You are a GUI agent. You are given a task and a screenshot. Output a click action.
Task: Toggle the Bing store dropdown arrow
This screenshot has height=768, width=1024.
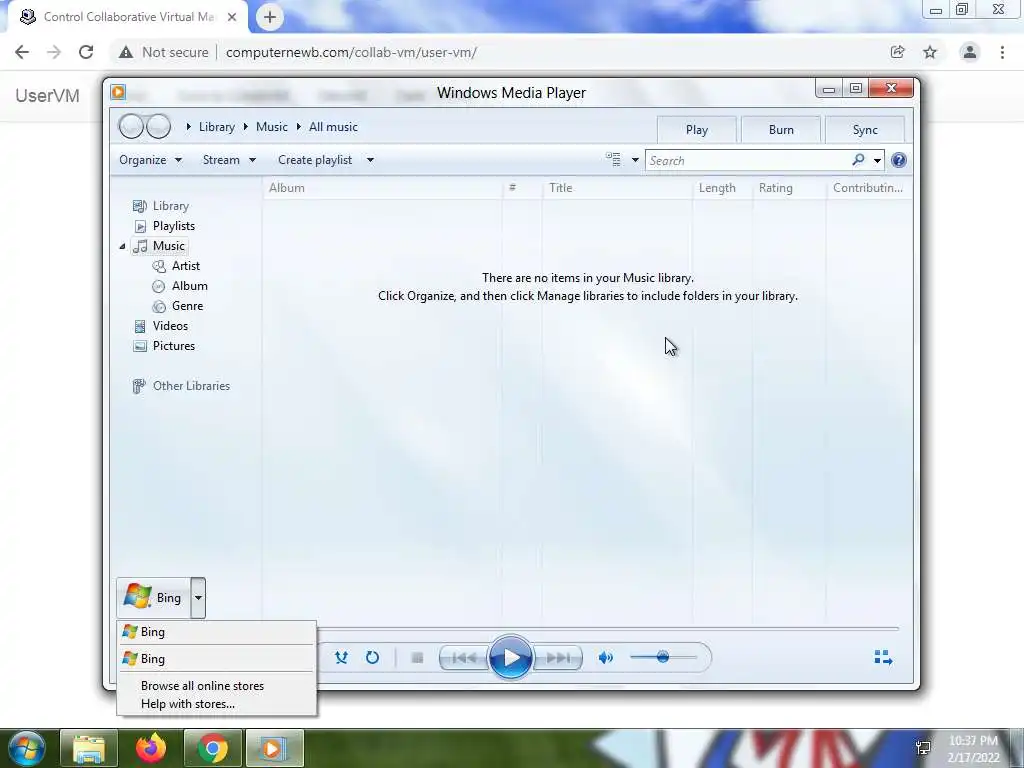tap(198, 598)
